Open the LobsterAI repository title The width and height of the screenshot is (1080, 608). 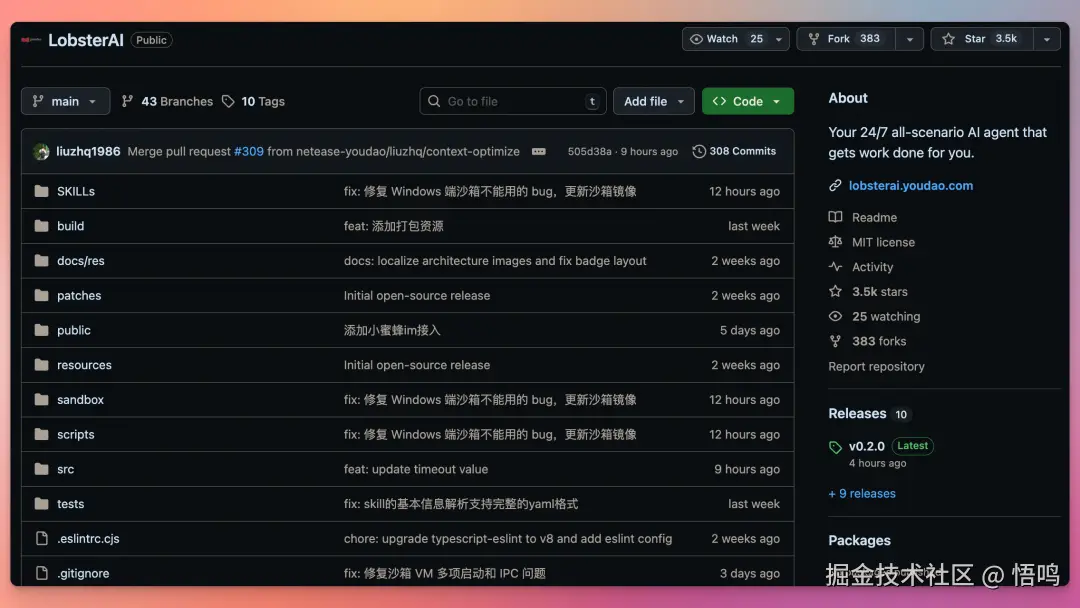85,40
